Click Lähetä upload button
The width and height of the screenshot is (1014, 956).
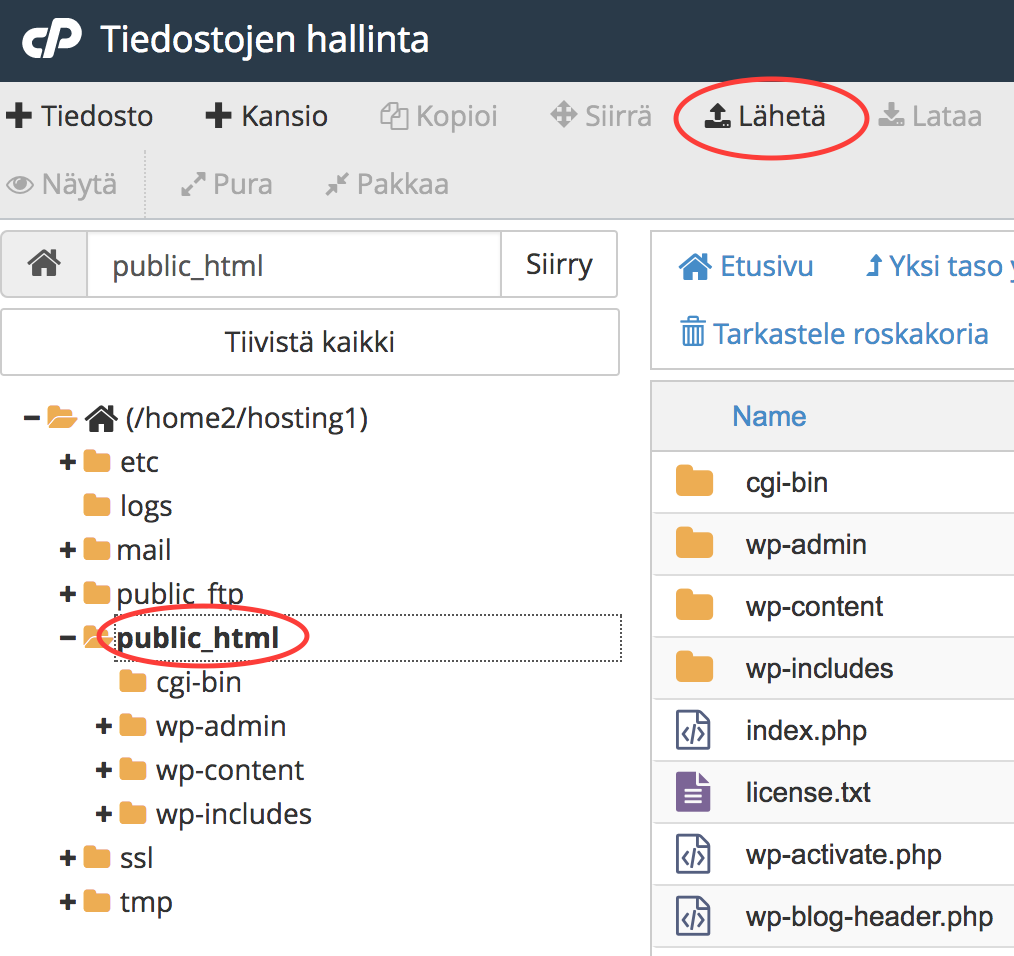click(766, 116)
